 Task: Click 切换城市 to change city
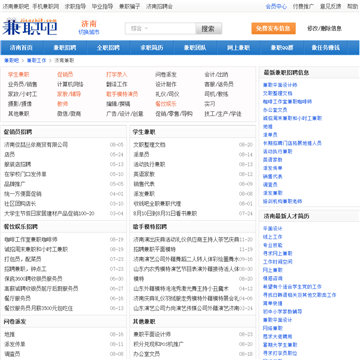tap(89, 32)
